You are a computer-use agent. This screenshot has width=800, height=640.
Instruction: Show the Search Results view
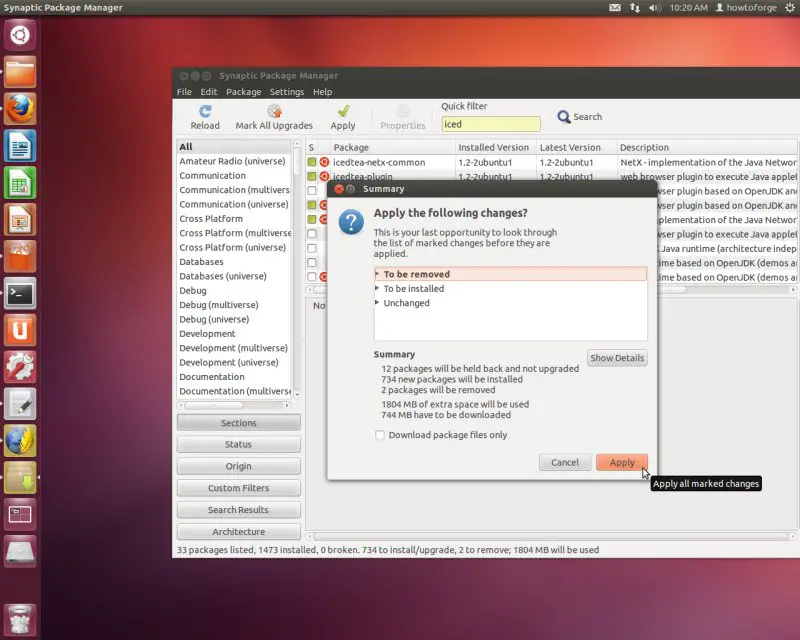point(238,510)
